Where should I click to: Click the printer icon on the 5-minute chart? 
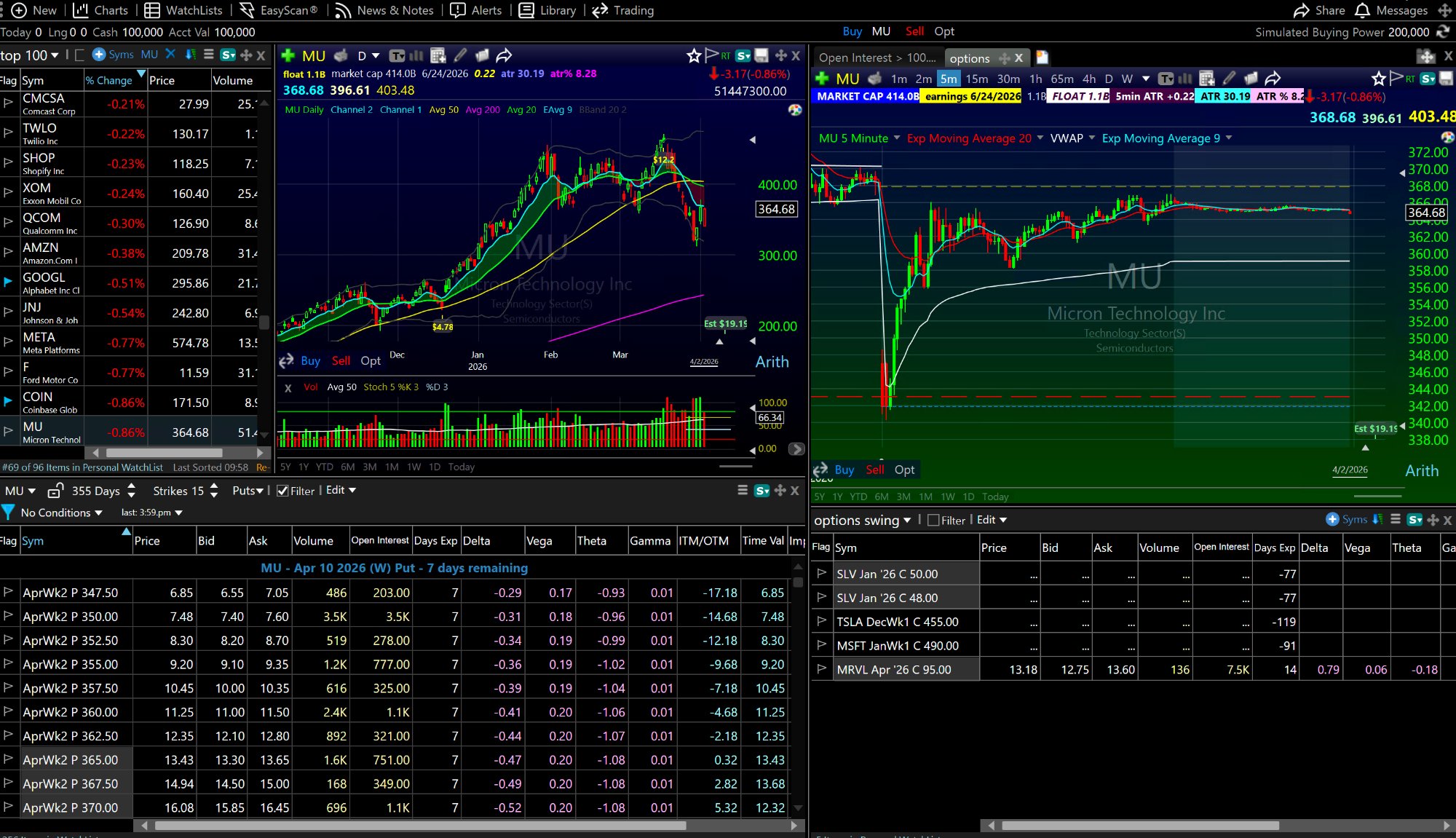pyautogui.click(x=873, y=78)
